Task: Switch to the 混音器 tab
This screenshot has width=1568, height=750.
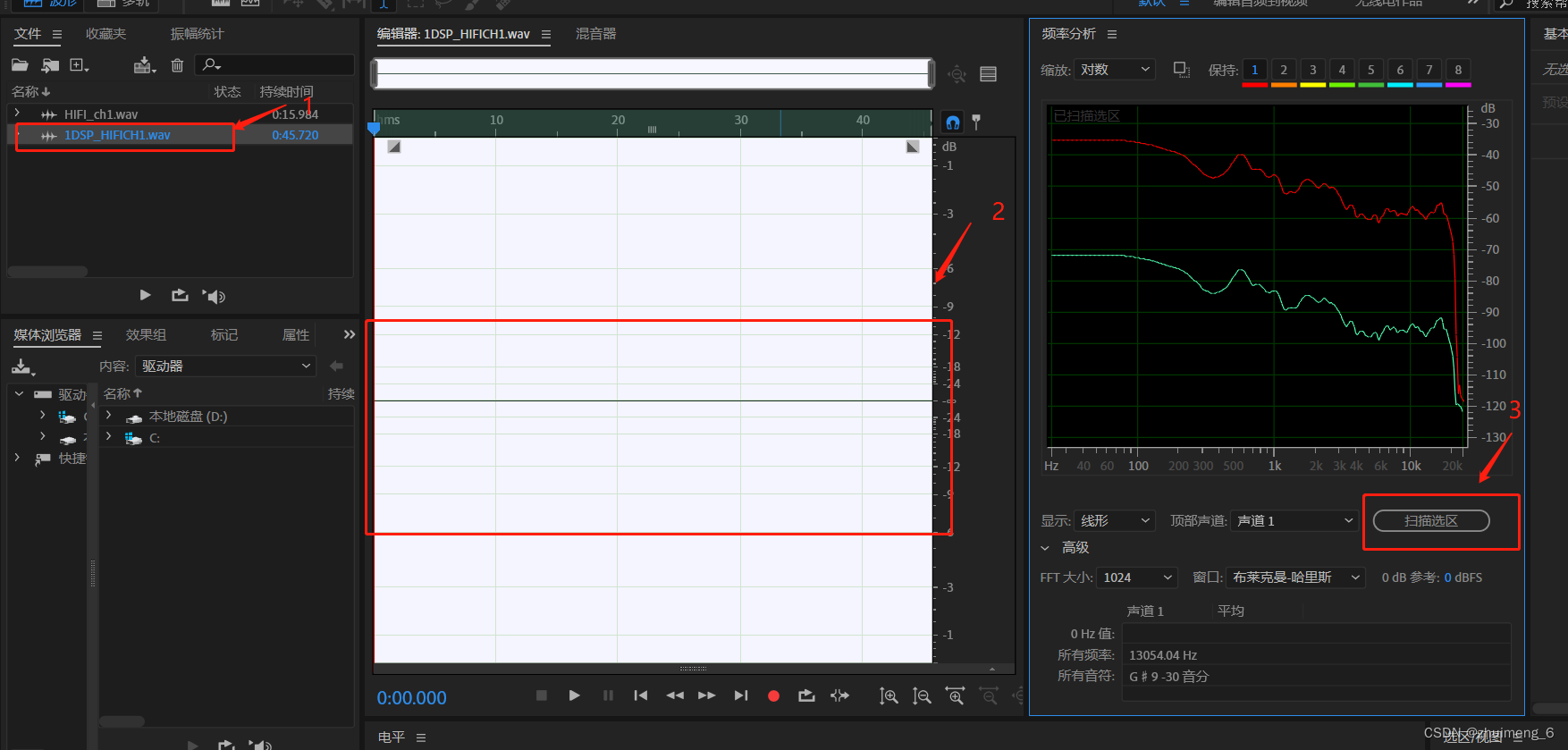Action: pyautogui.click(x=595, y=34)
